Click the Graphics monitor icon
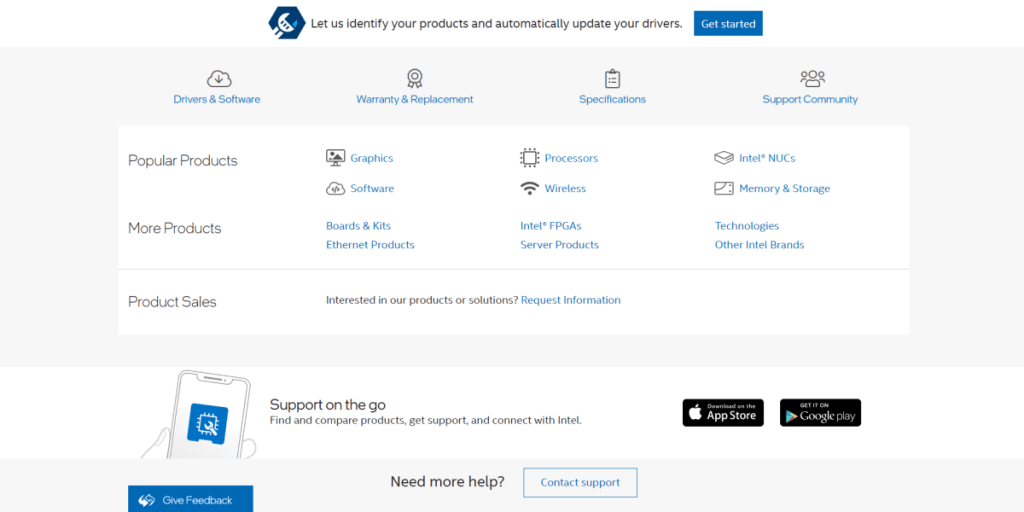Viewport: 1024px width, 512px height. click(x=335, y=158)
